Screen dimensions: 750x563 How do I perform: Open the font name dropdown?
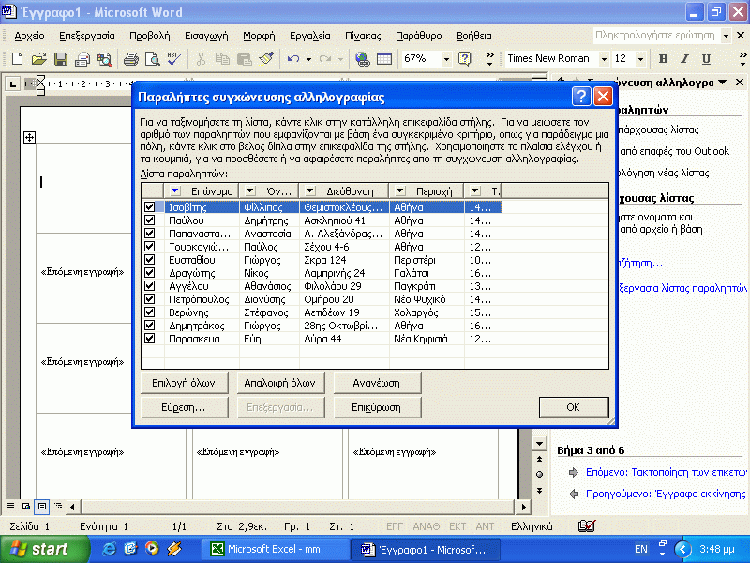(604, 59)
